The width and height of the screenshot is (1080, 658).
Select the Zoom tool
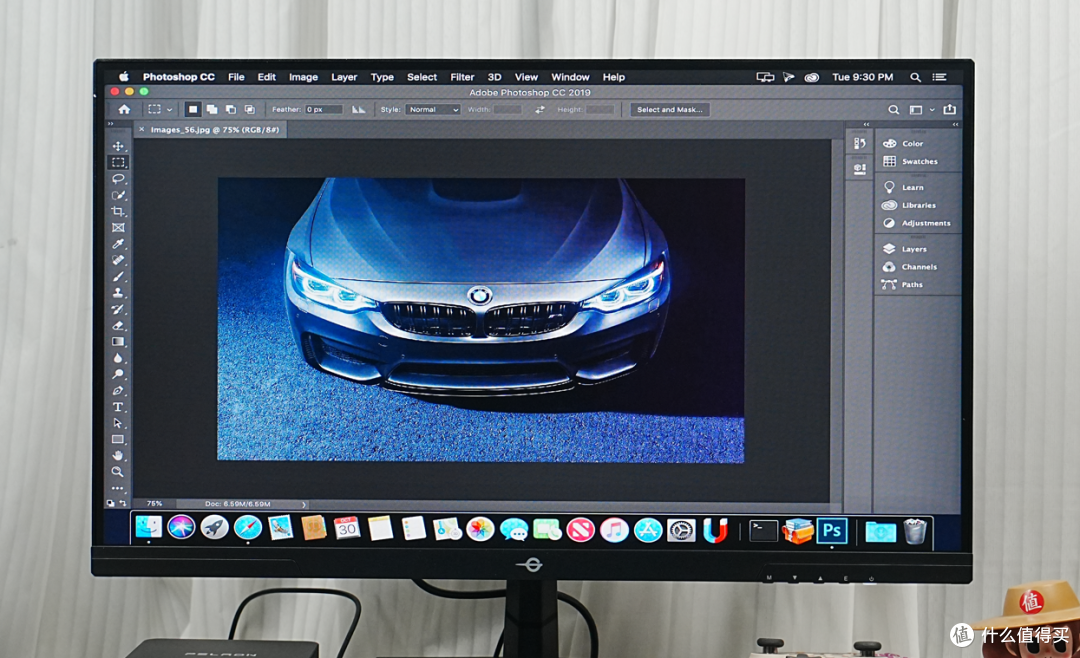(x=118, y=472)
